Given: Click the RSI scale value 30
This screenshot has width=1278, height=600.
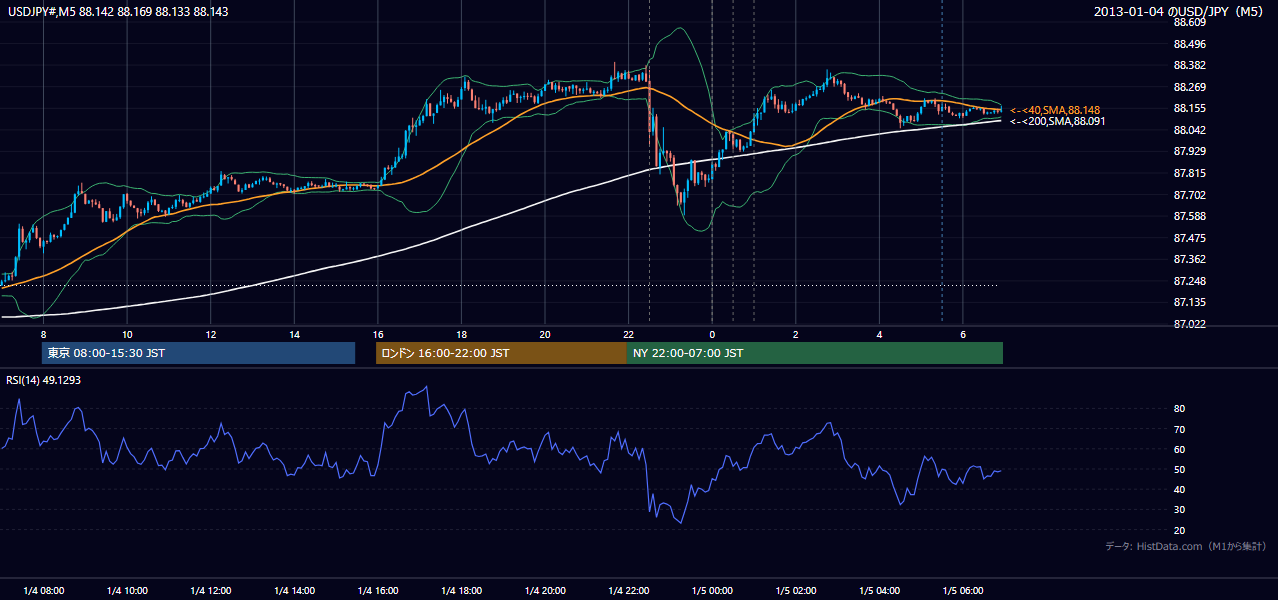Looking at the screenshot, I should (x=1180, y=510).
